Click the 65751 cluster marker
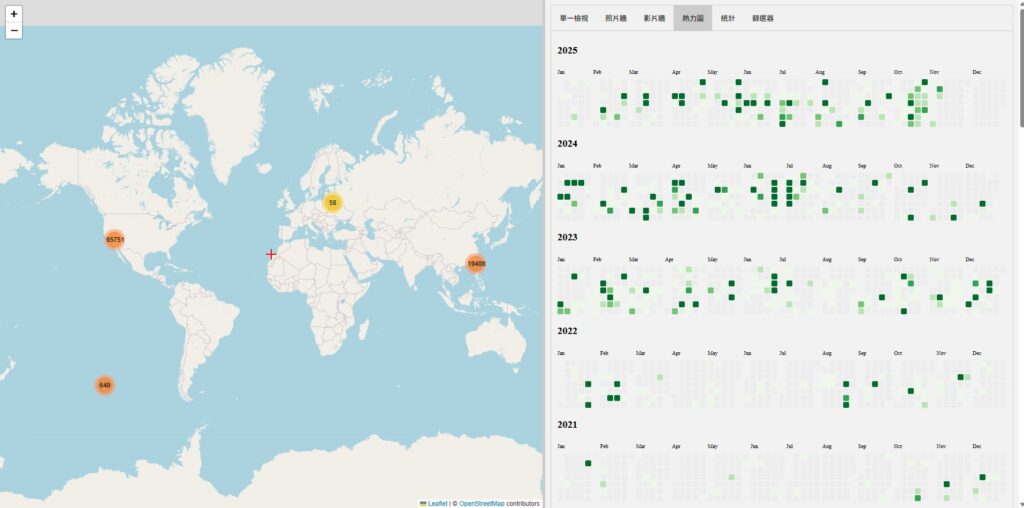Image resolution: width=1024 pixels, height=508 pixels. [x=115, y=240]
